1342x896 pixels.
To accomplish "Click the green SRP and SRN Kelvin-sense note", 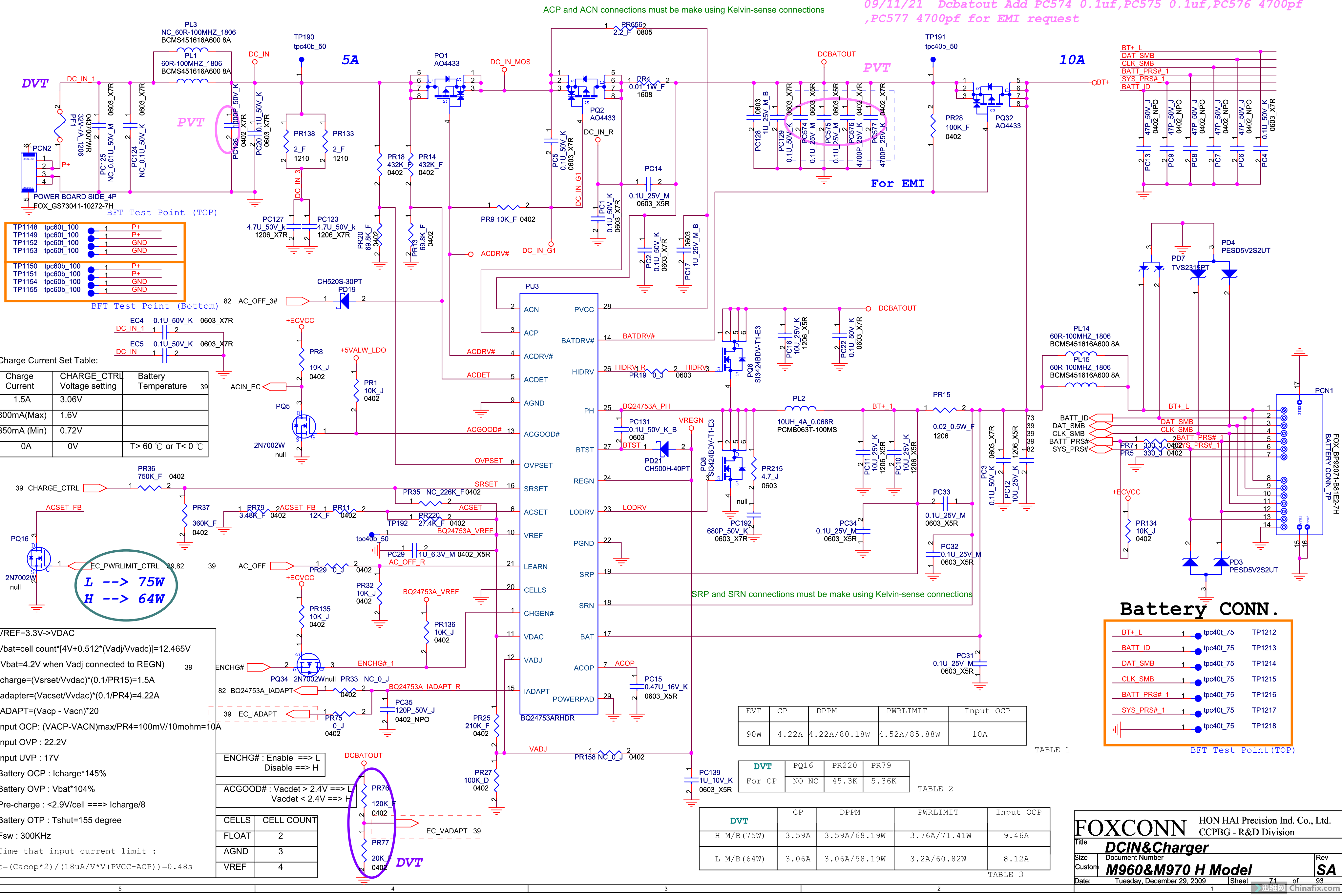I will coord(831,594).
